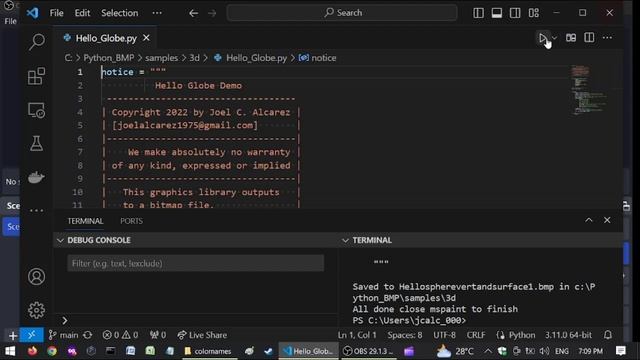640x360 pixels.
Task: Change the UTF-8 encoding
Action: click(x=444, y=335)
